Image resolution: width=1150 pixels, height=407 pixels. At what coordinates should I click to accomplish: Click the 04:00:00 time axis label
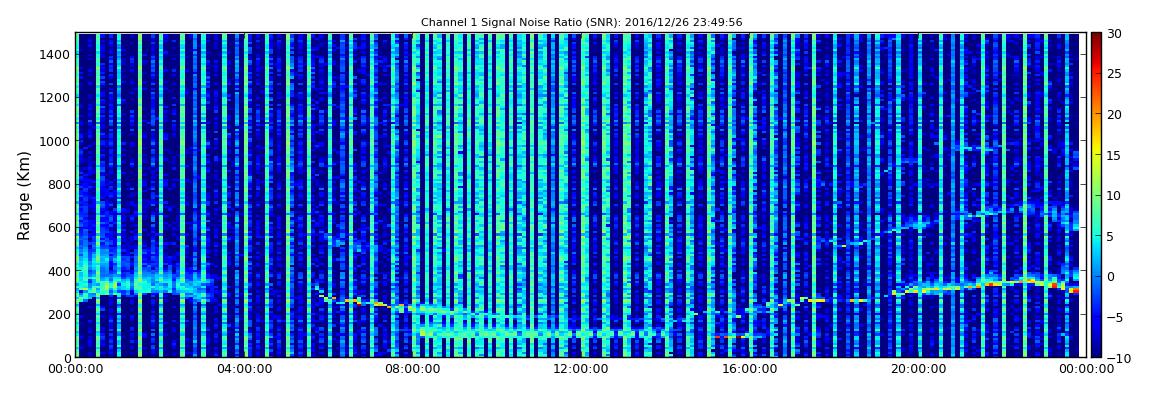(x=244, y=370)
